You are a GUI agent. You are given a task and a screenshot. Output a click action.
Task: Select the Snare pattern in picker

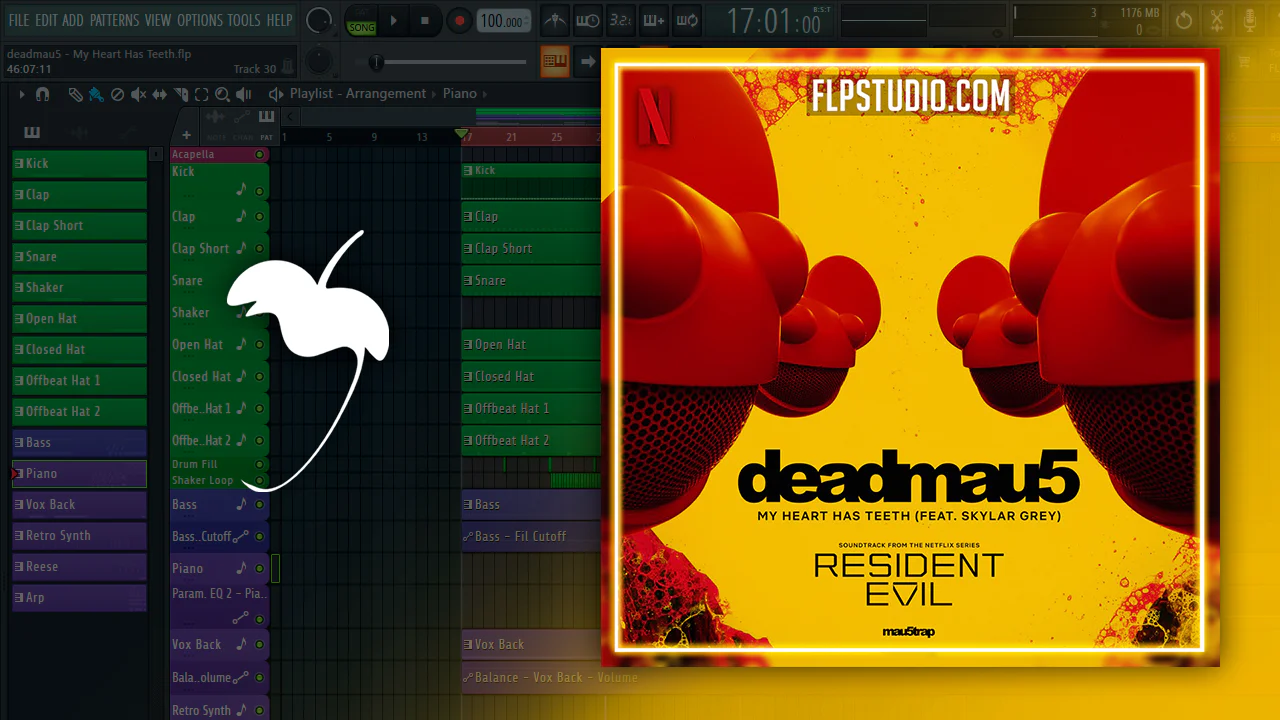(79, 256)
